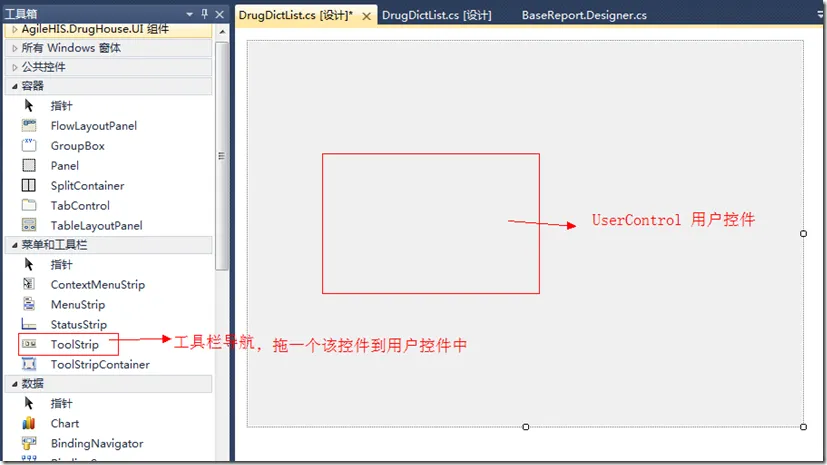Image resolution: width=827 pixels, height=465 pixels.
Task: Click the ToolStrip label
Action: pos(75,344)
